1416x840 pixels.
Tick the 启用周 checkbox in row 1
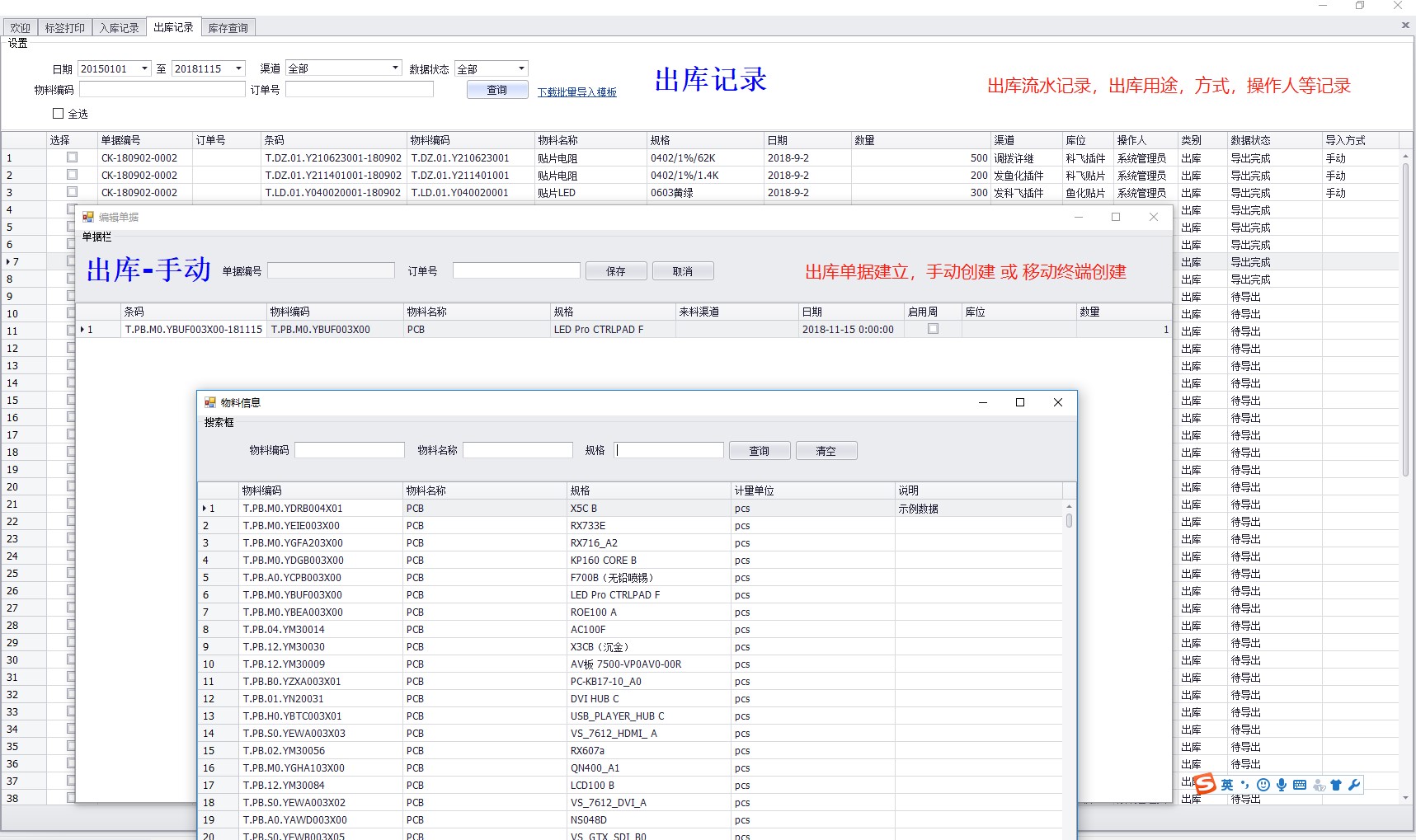[x=933, y=329]
